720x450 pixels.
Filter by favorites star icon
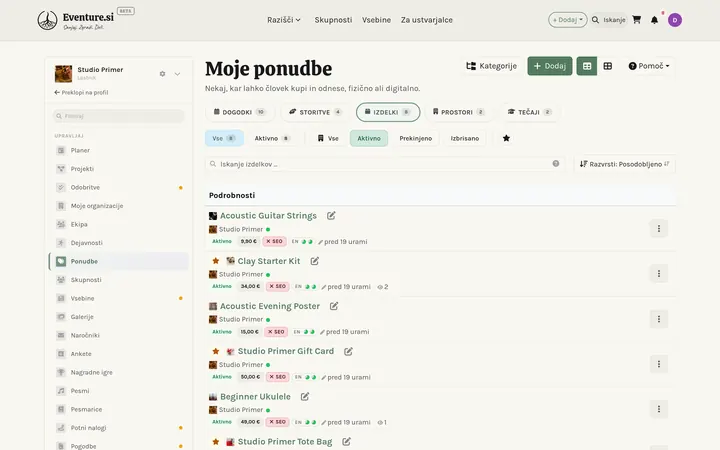point(506,138)
